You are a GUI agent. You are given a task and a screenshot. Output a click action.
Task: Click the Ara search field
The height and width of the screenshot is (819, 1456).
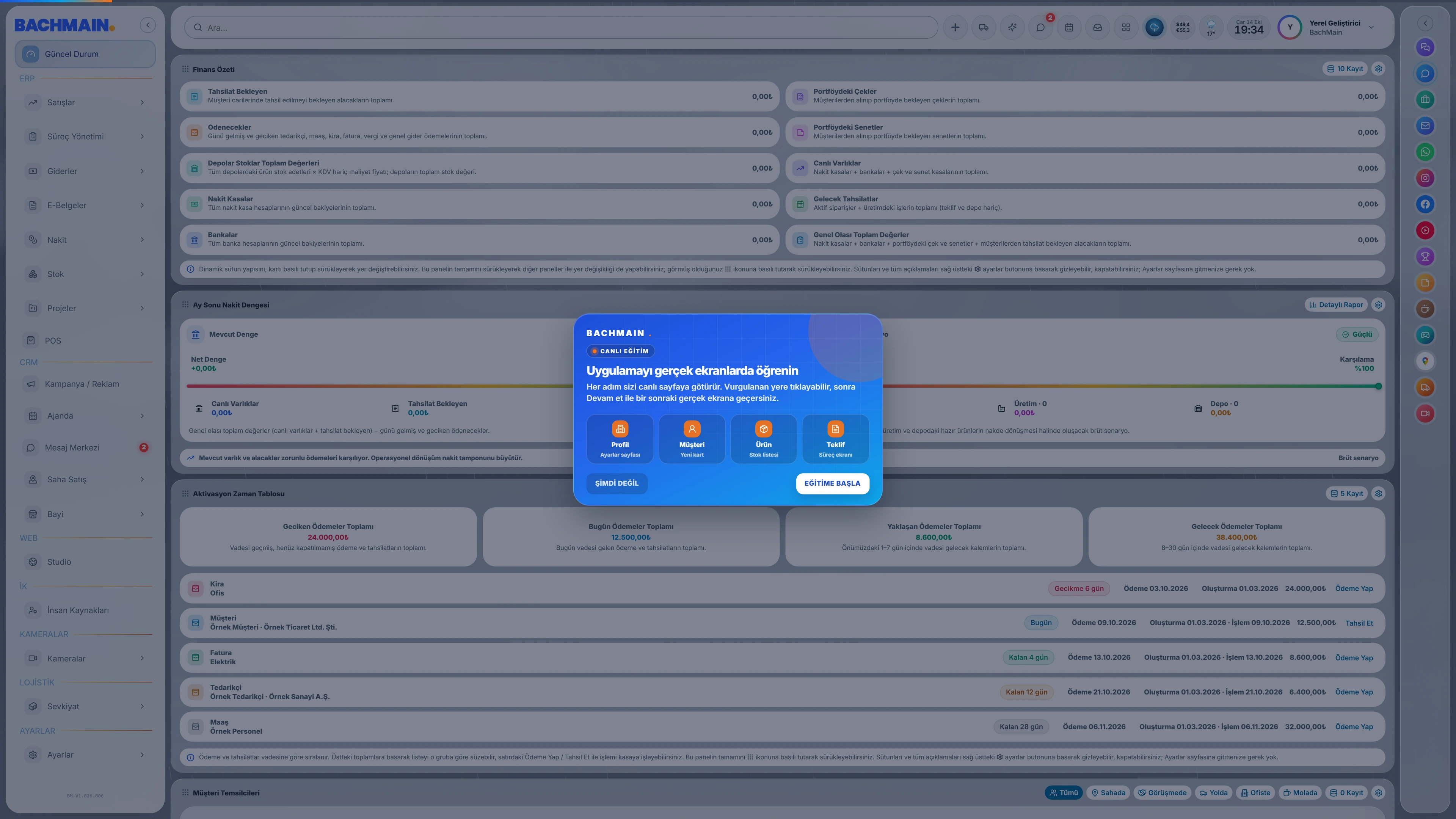(x=561, y=27)
